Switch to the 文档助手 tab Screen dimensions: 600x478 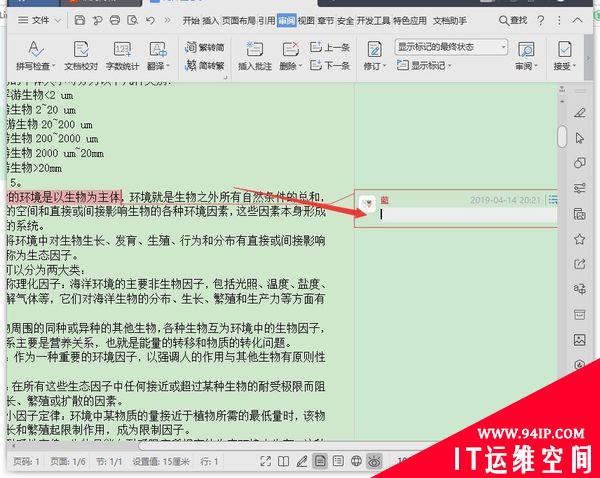450,21
